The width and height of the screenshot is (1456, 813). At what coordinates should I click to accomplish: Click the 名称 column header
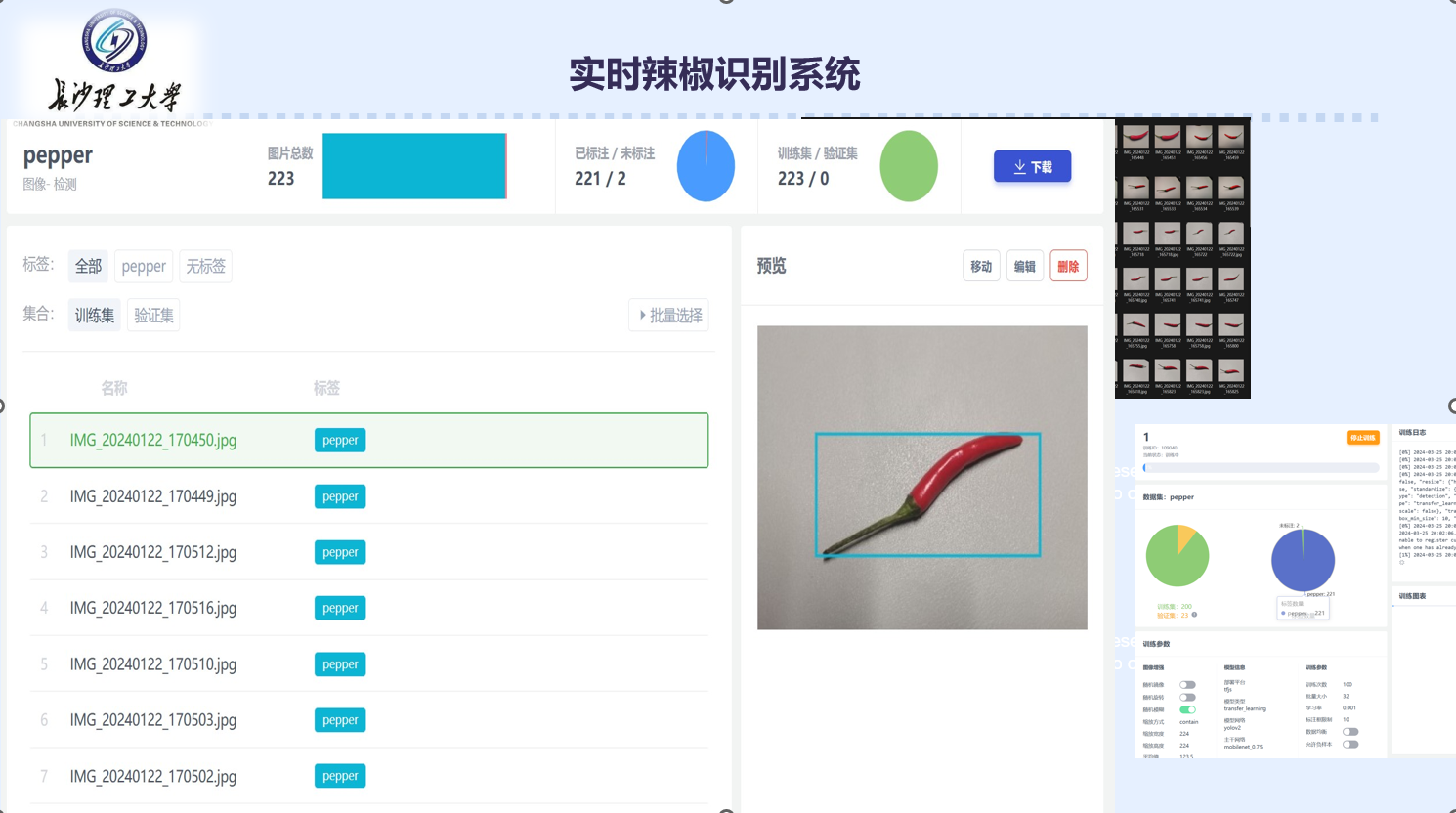coord(114,388)
